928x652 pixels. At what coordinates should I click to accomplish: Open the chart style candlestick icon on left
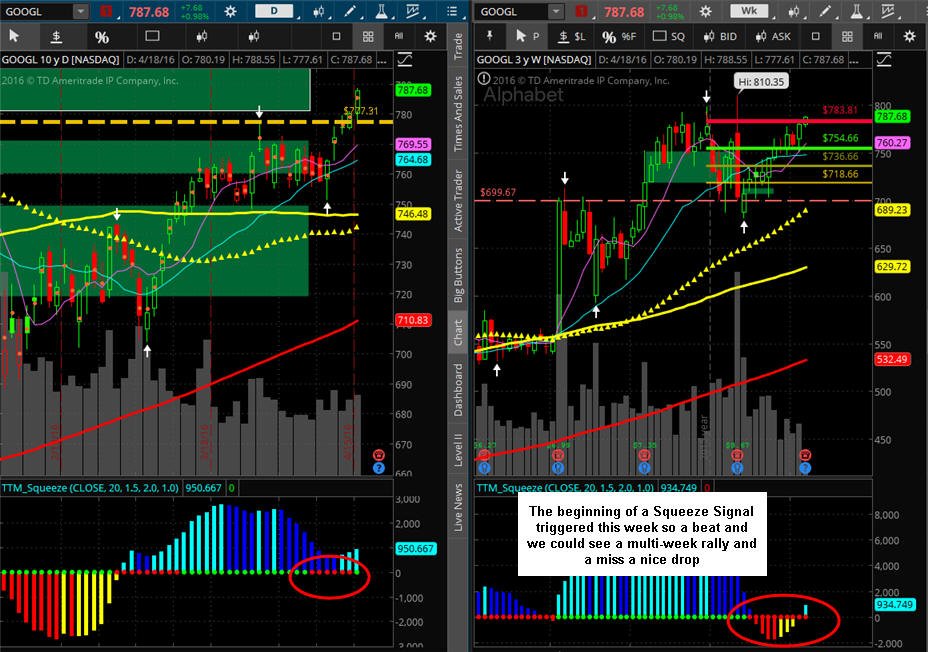pos(320,11)
